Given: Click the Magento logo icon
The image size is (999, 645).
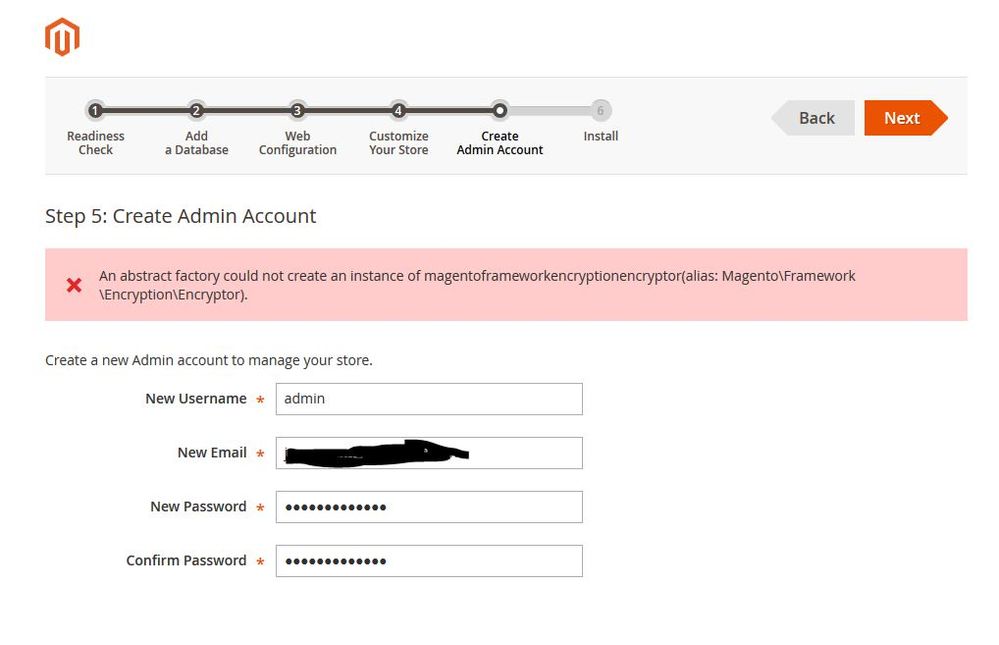Looking at the screenshot, I should click(62, 37).
